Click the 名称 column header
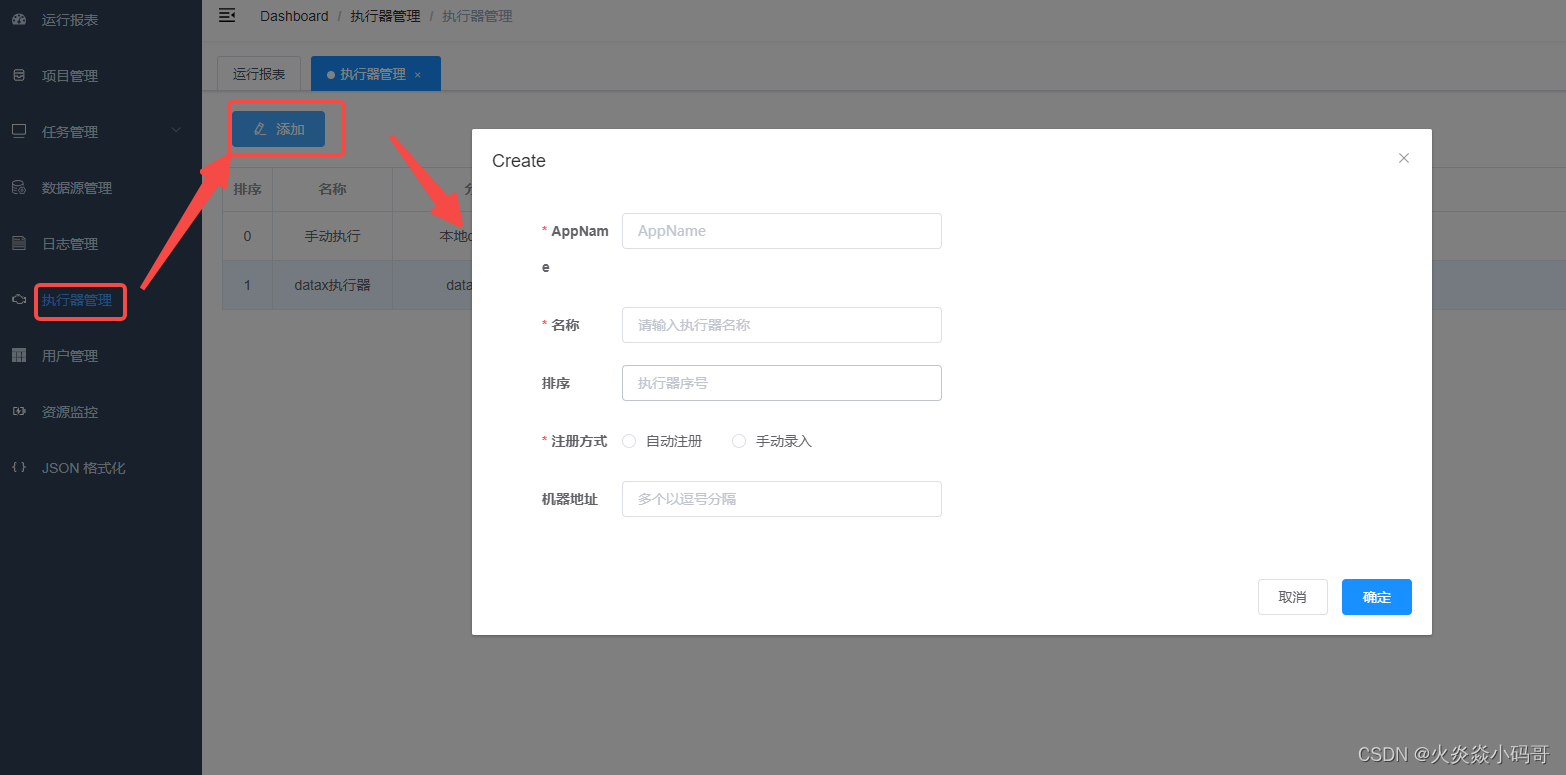Viewport: 1566px width, 775px height. [x=332, y=189]
